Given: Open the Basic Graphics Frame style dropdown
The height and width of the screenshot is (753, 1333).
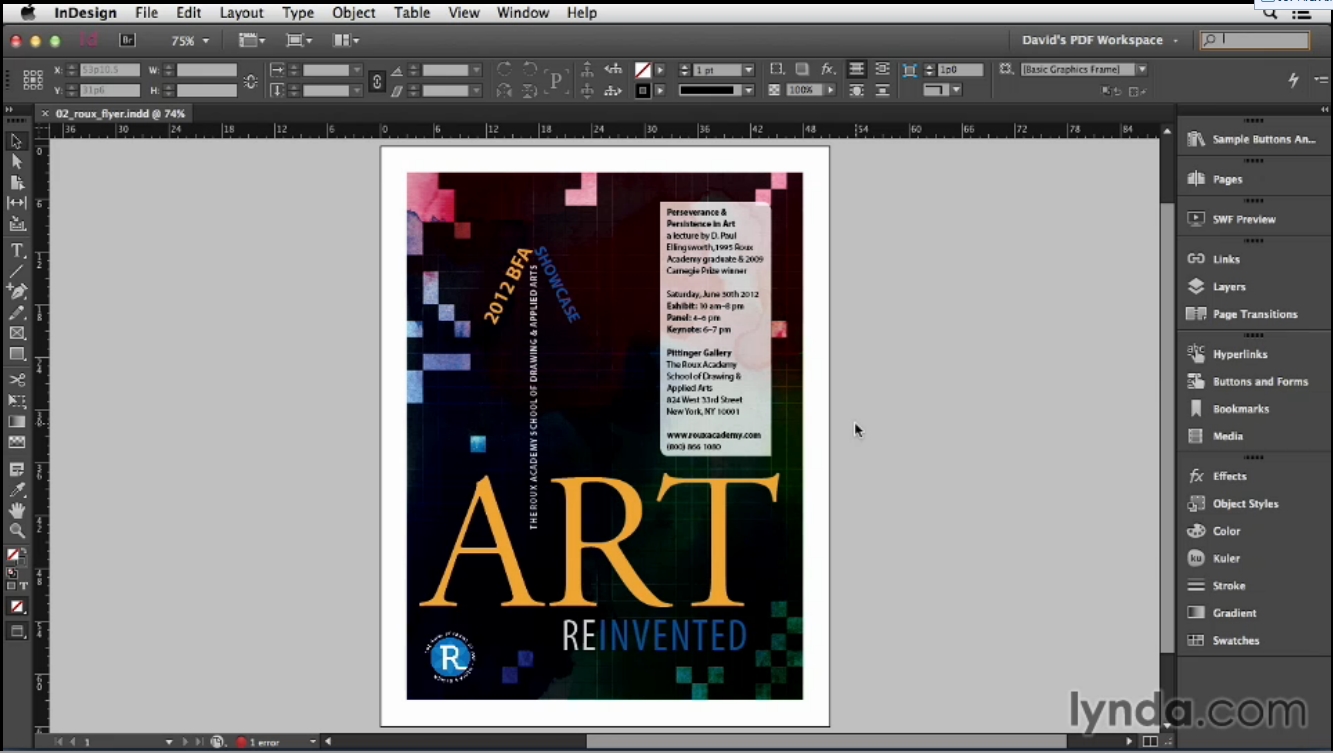Looking at the screenshot, I should tap(1141, 69).
